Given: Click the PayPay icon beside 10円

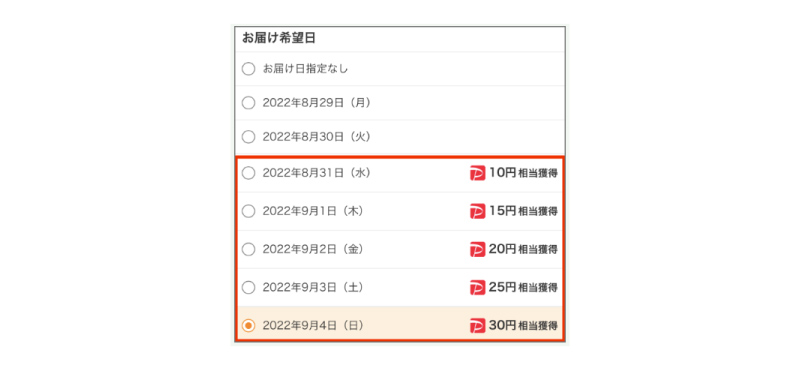Looking at the screenshot, I should click(x=477, y=174).
